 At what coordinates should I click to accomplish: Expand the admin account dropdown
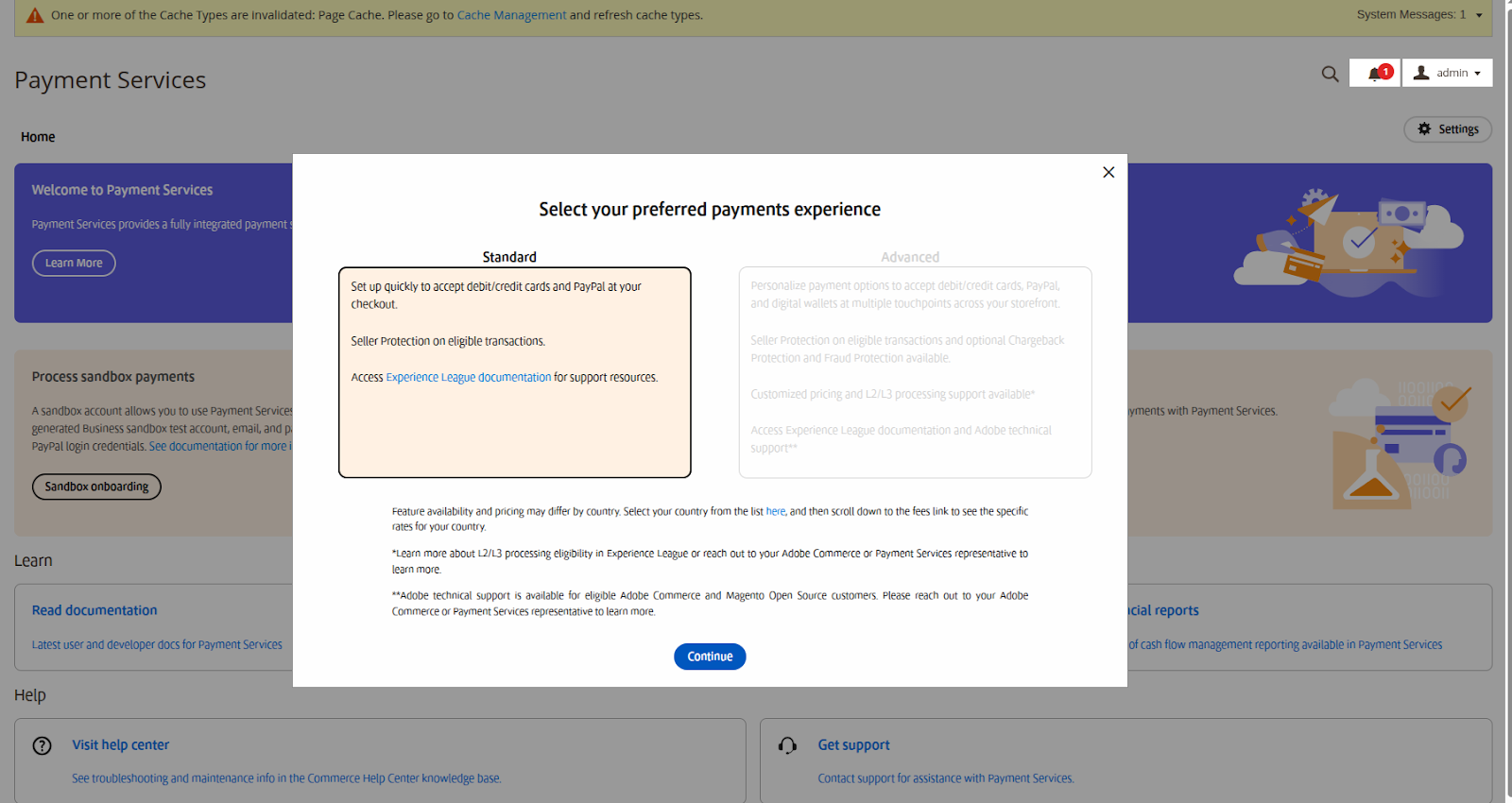click(x=1448, y=73)
